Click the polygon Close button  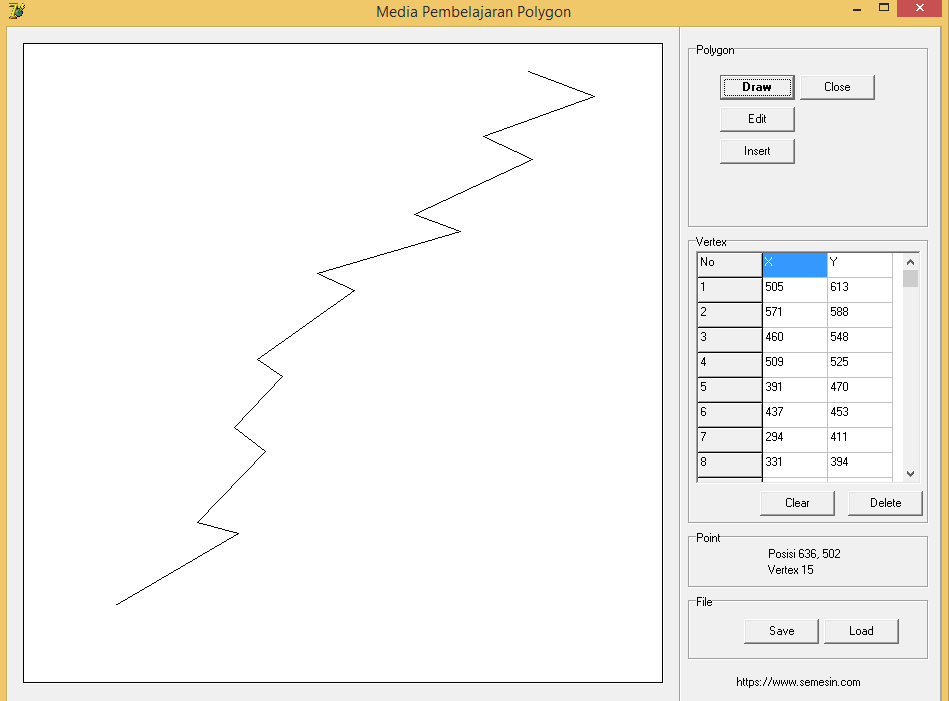837,87
